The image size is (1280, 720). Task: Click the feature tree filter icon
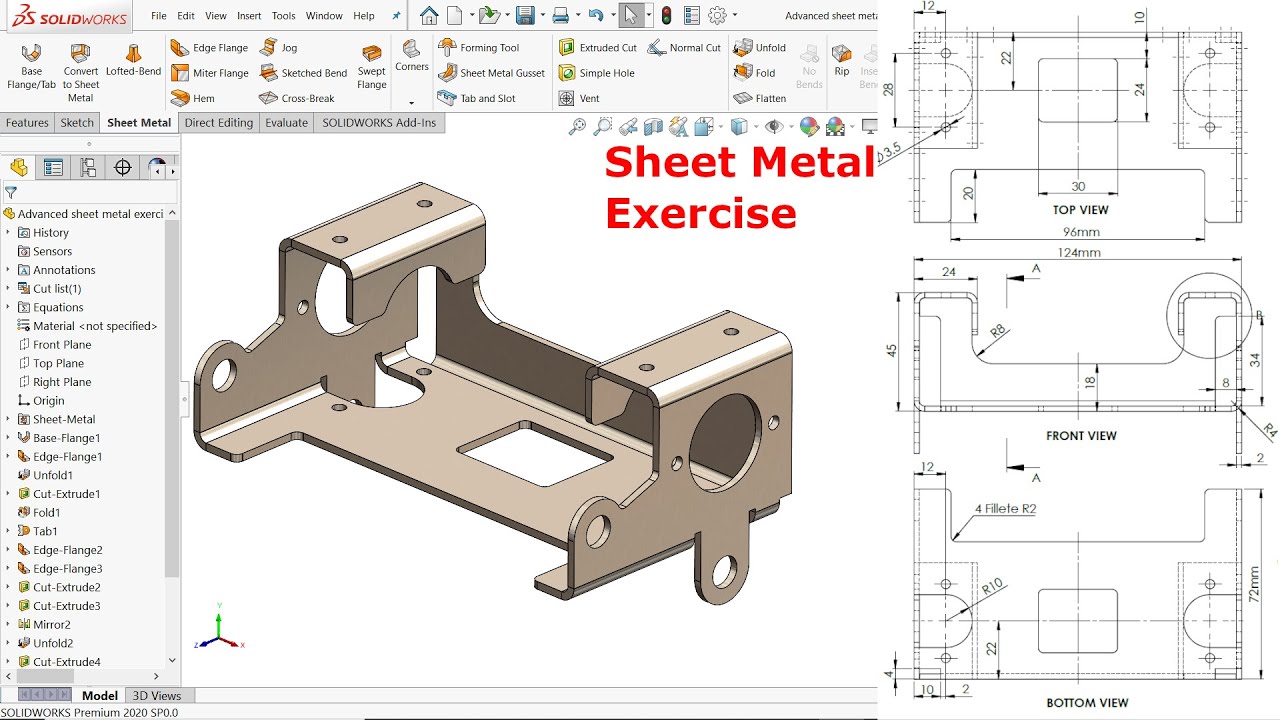(11, 192)
